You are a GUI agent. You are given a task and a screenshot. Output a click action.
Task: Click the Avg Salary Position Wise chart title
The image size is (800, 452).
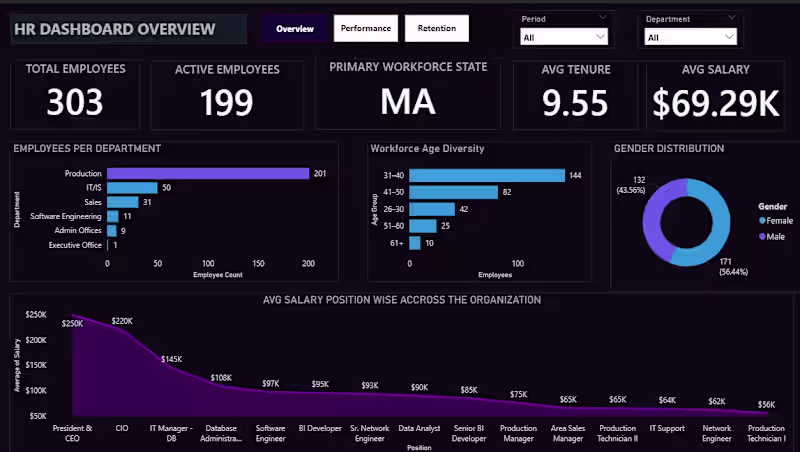click(402, 300)
